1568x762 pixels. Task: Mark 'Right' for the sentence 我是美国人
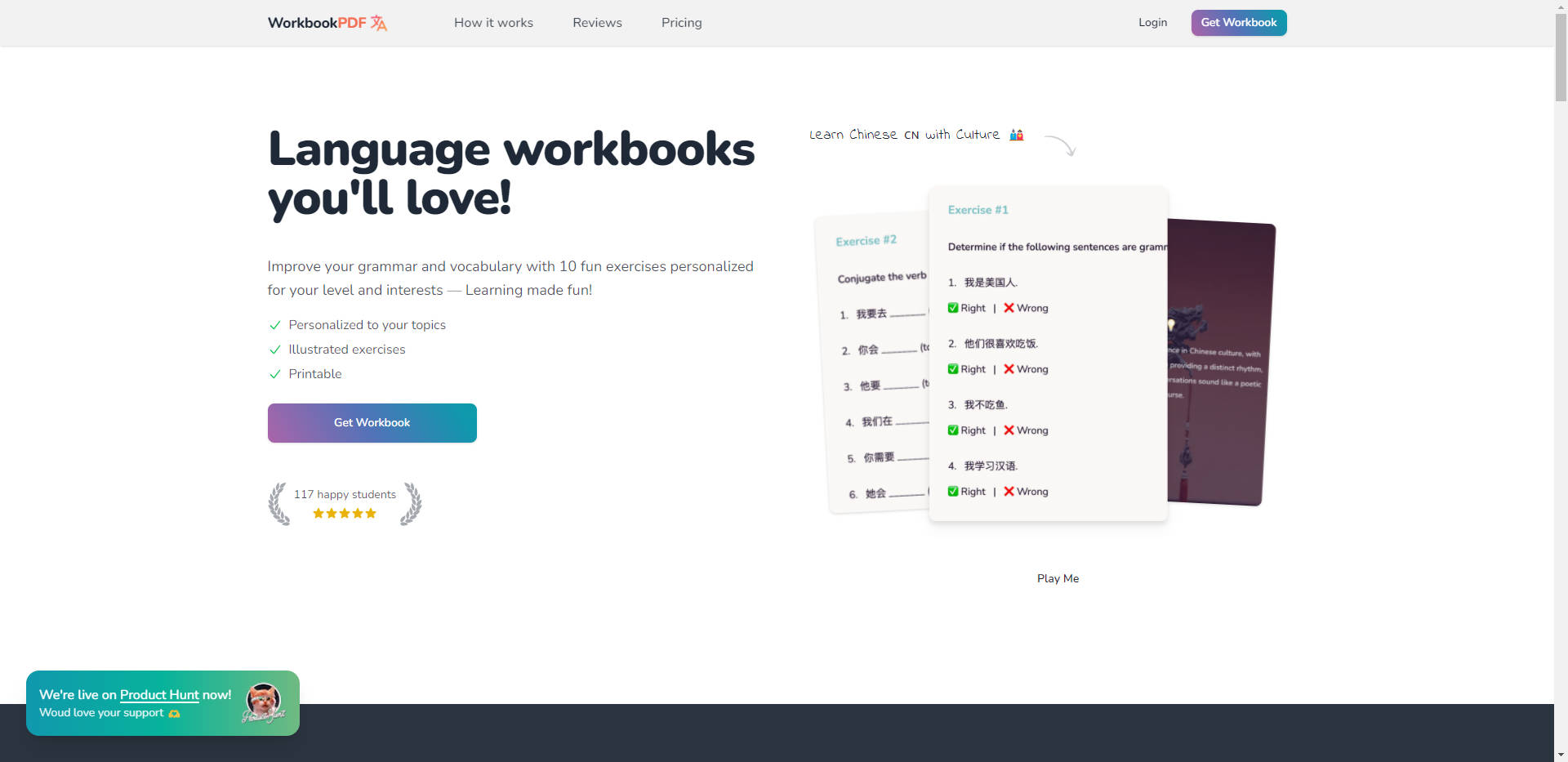point(966,308)
